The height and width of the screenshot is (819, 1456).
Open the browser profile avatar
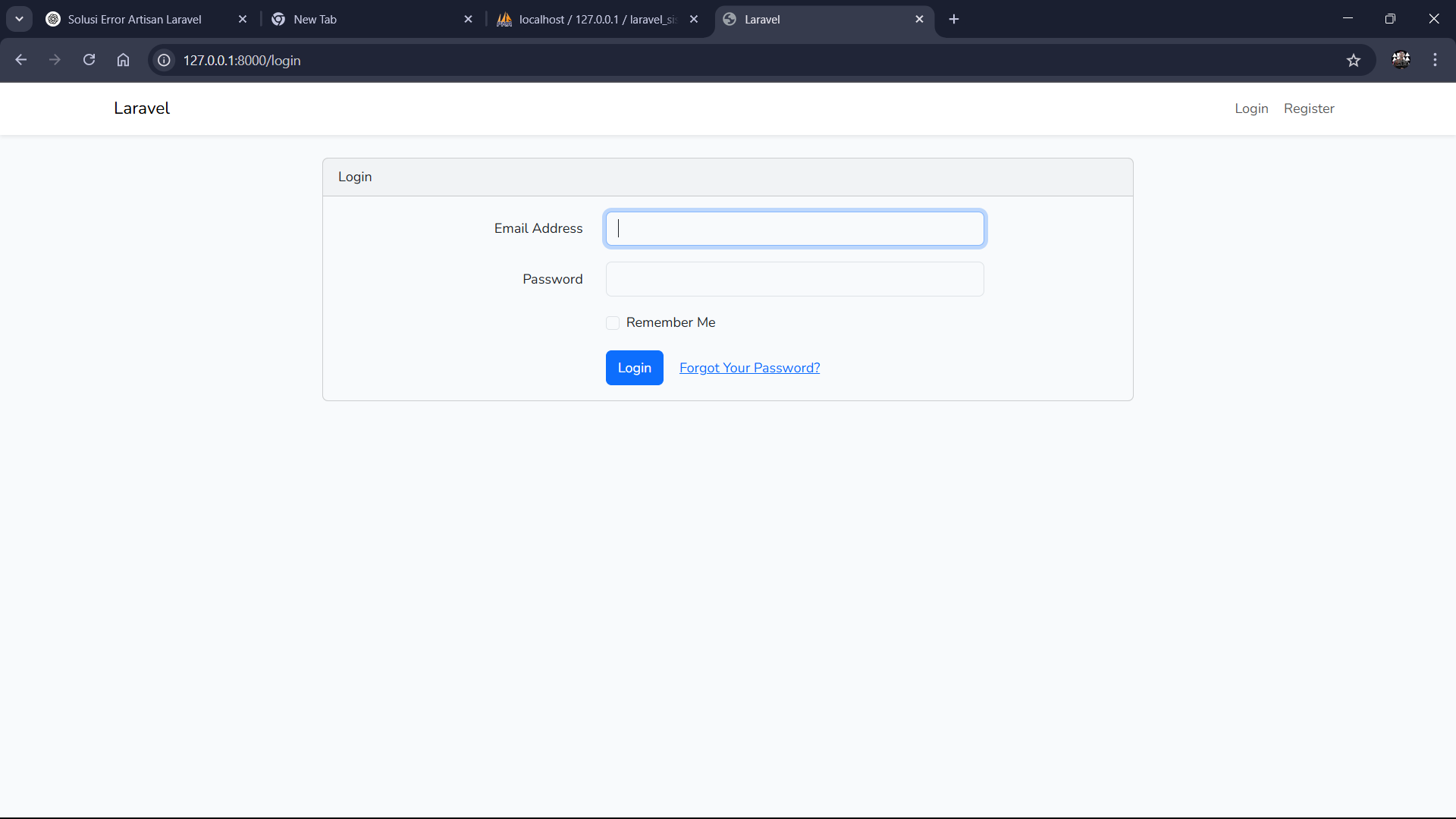1401,60
